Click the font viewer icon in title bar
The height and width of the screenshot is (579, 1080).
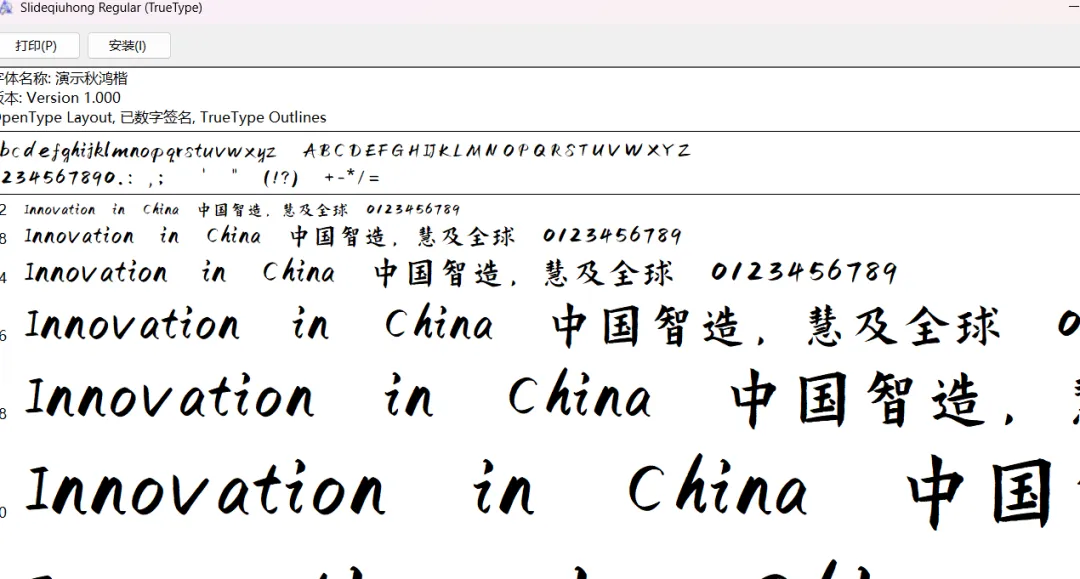[x=6, y=8]
